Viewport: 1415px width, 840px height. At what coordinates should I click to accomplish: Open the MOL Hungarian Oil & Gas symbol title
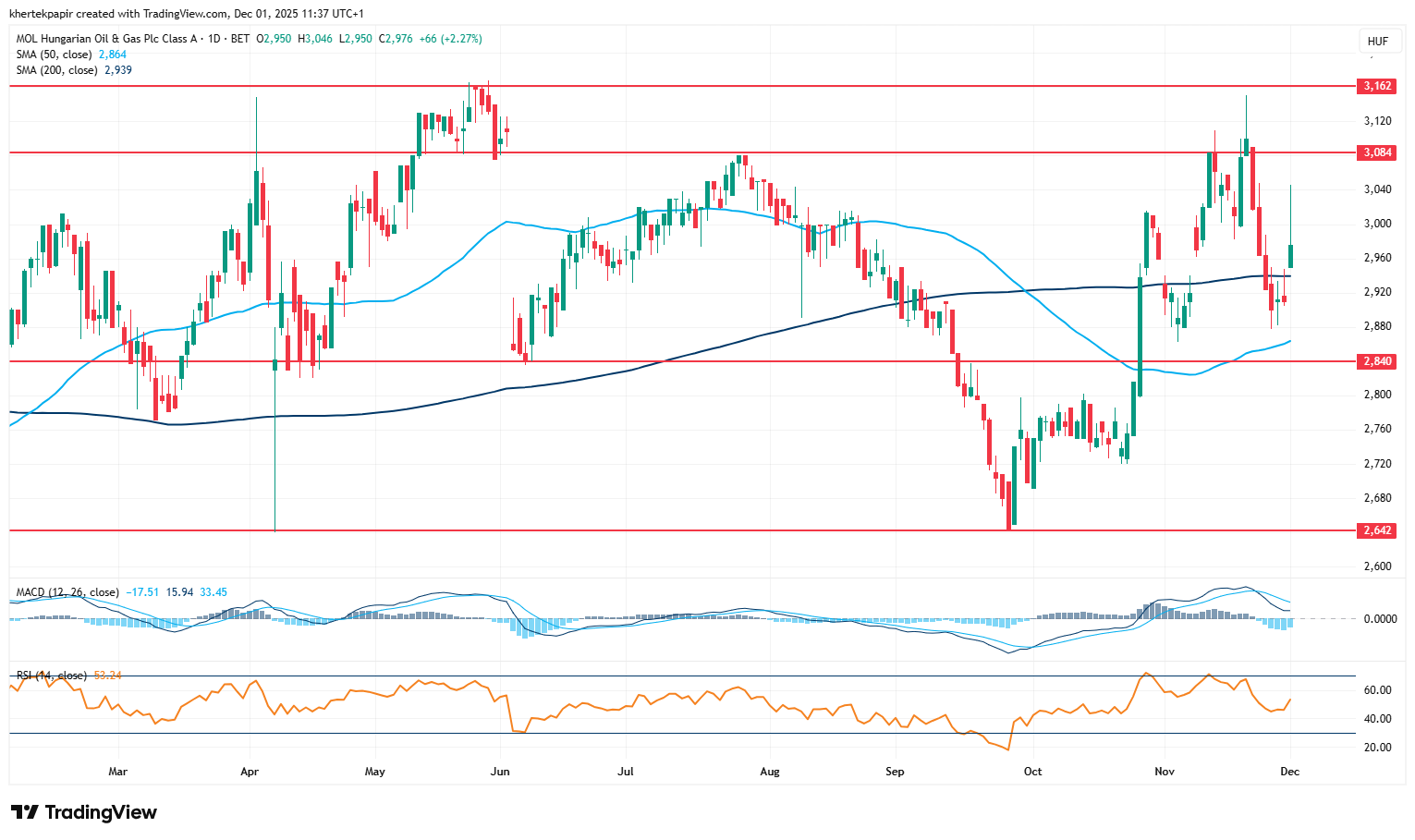(x=107, y=39)
